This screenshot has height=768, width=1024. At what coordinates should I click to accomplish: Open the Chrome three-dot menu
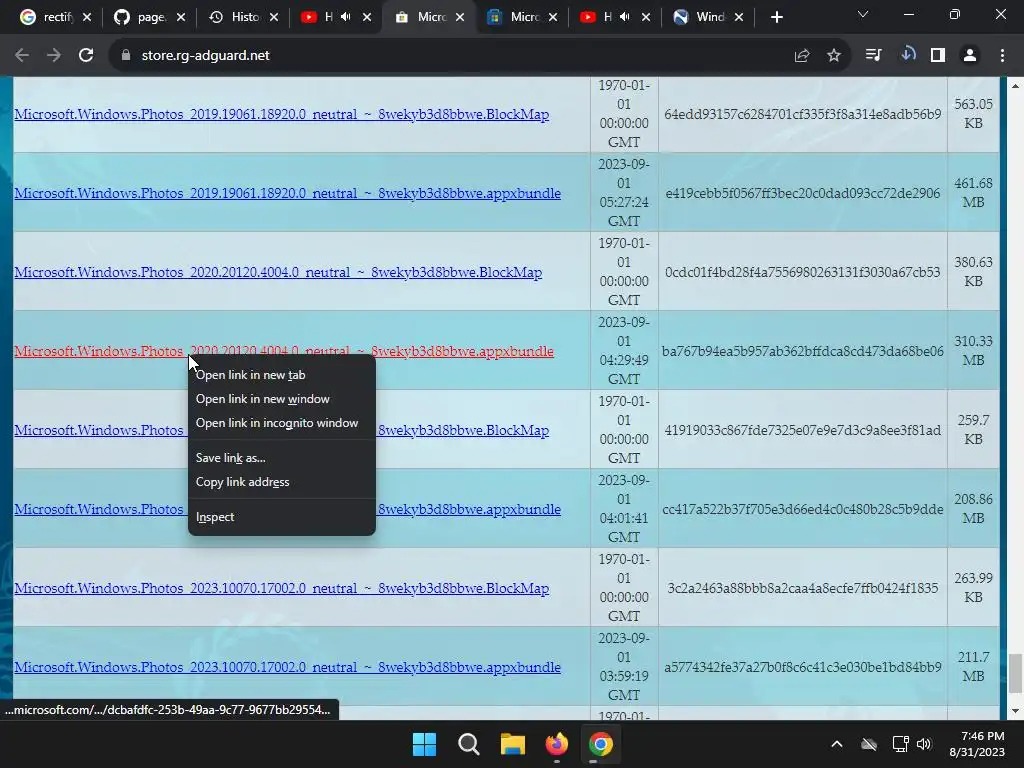pos(1002,56)
